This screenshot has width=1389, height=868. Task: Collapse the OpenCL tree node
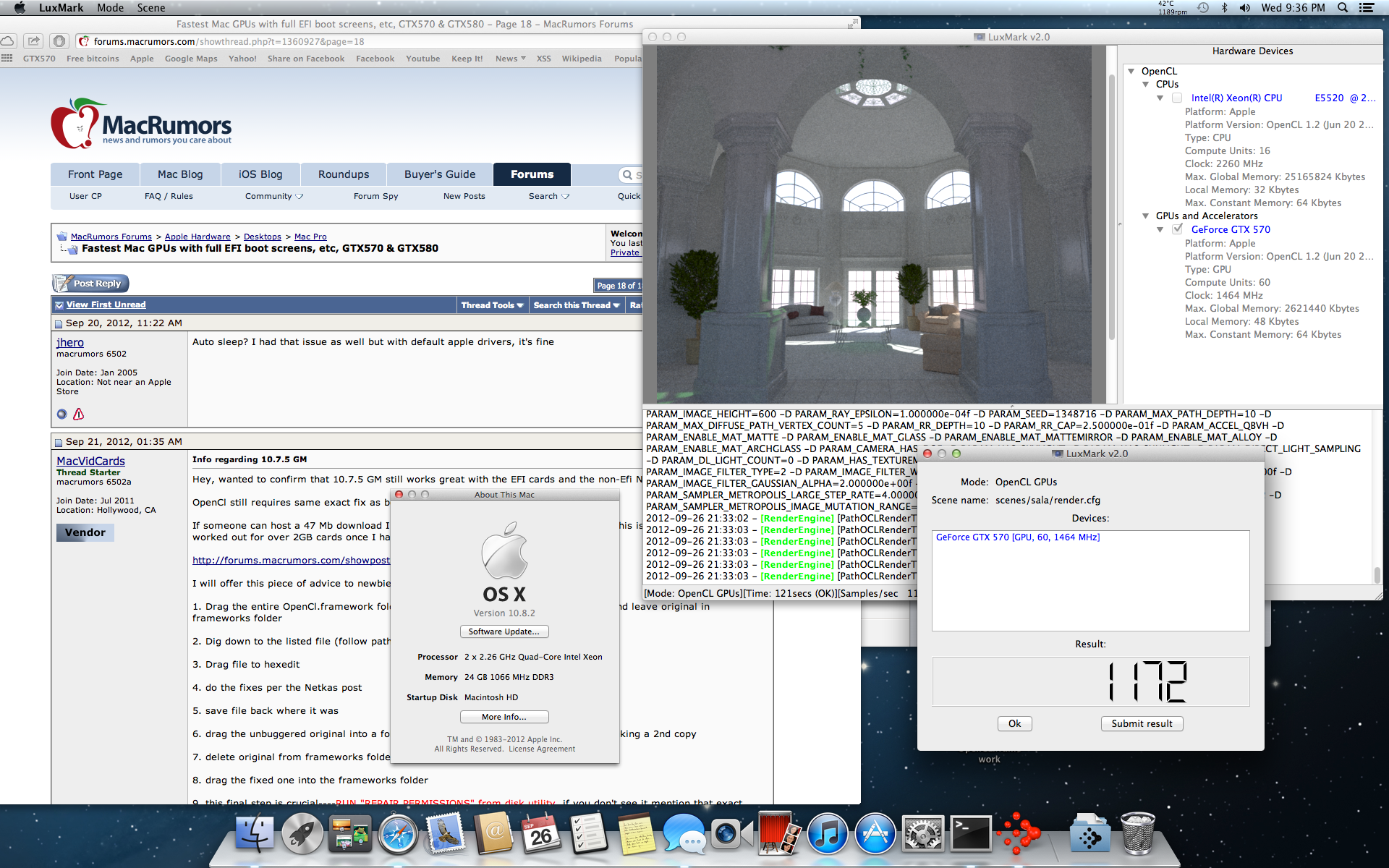click(1131, 71)
